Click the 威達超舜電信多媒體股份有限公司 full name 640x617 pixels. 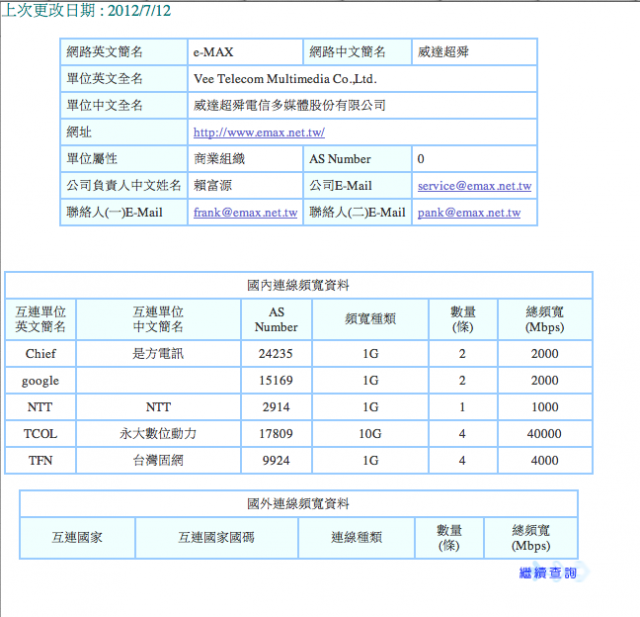[x=289, y=105]
